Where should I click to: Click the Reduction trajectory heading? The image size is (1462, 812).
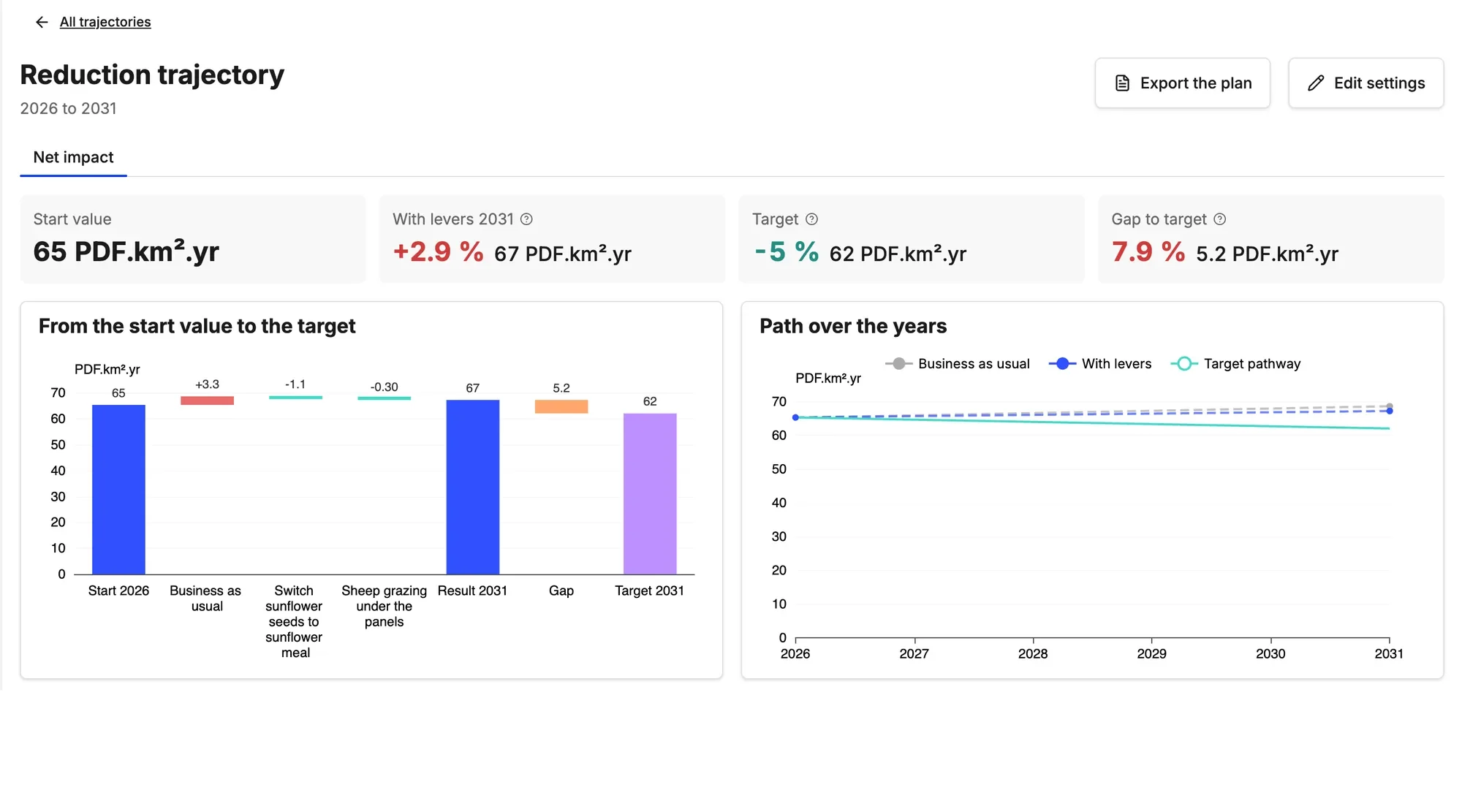(x=152, y=75)
